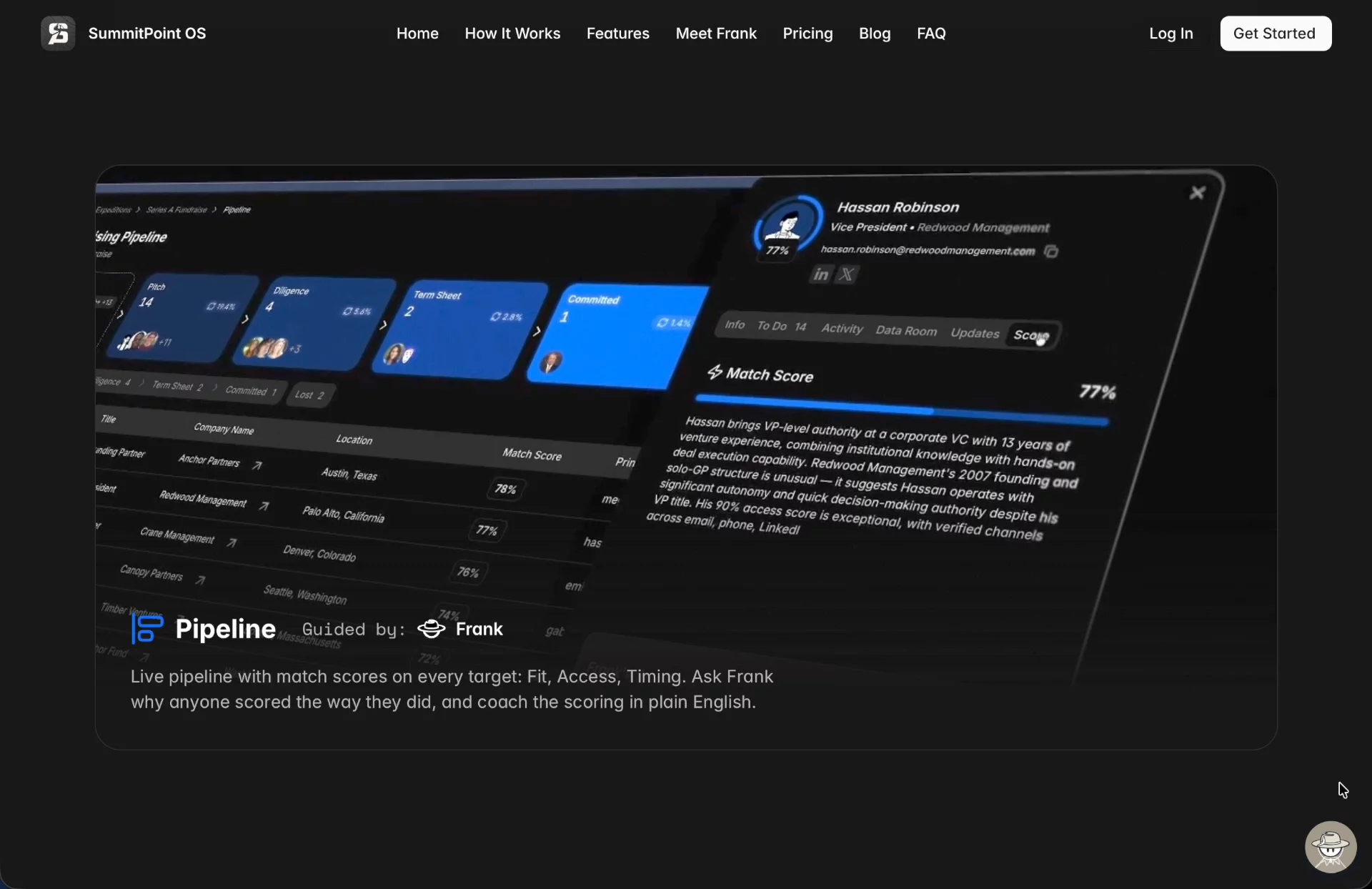
Task: Click the Series A Fundraise breadcrumb
Action: coord(177,210)
